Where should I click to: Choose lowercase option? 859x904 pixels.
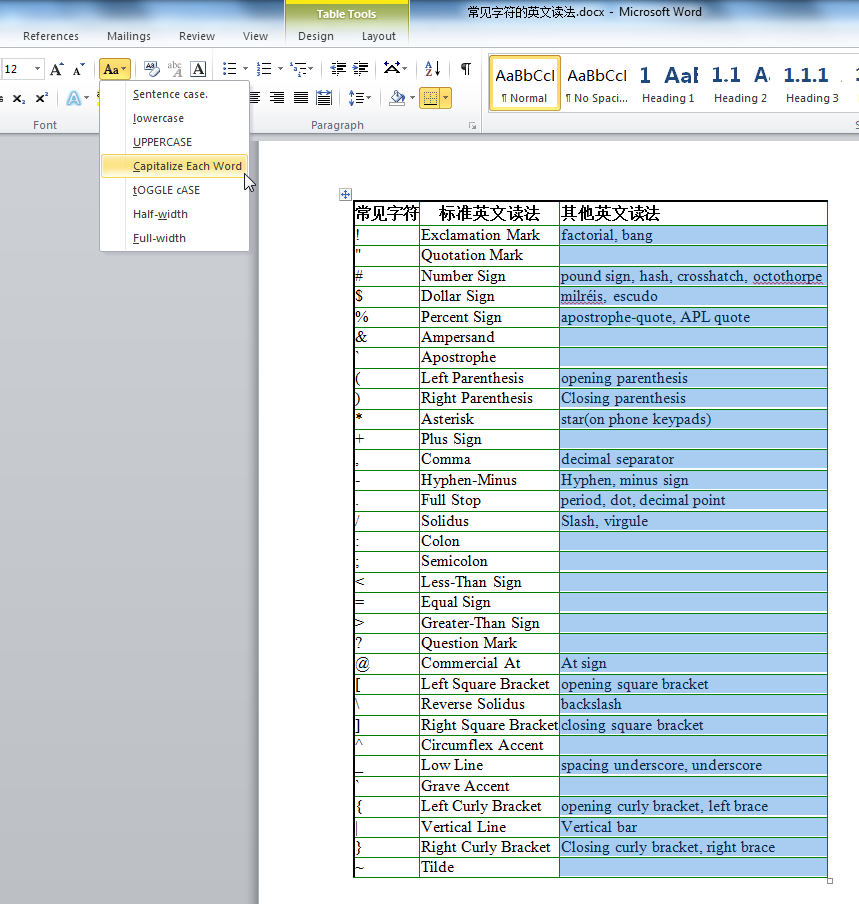tap(175, 118)
